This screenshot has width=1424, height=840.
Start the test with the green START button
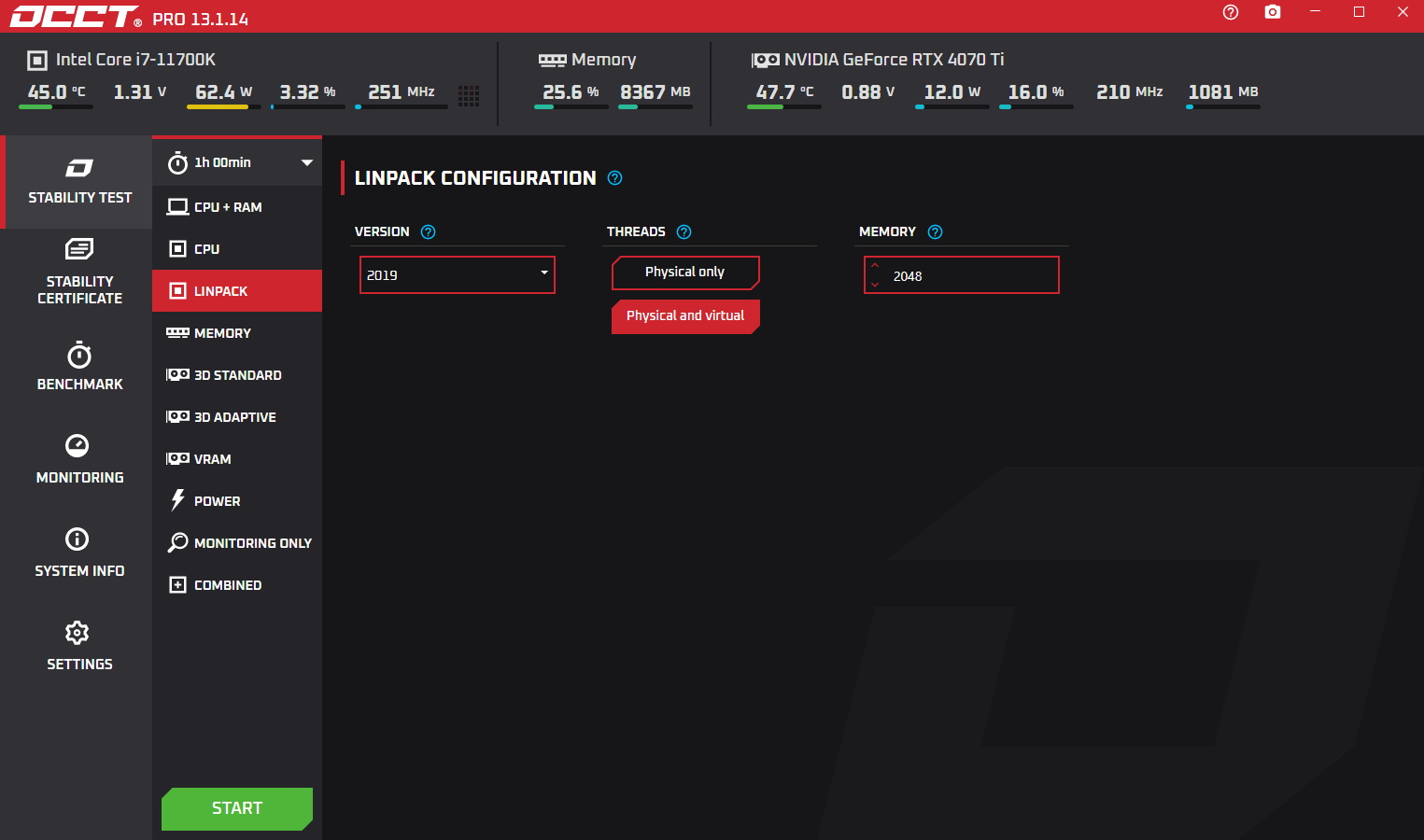click(237, 808)
